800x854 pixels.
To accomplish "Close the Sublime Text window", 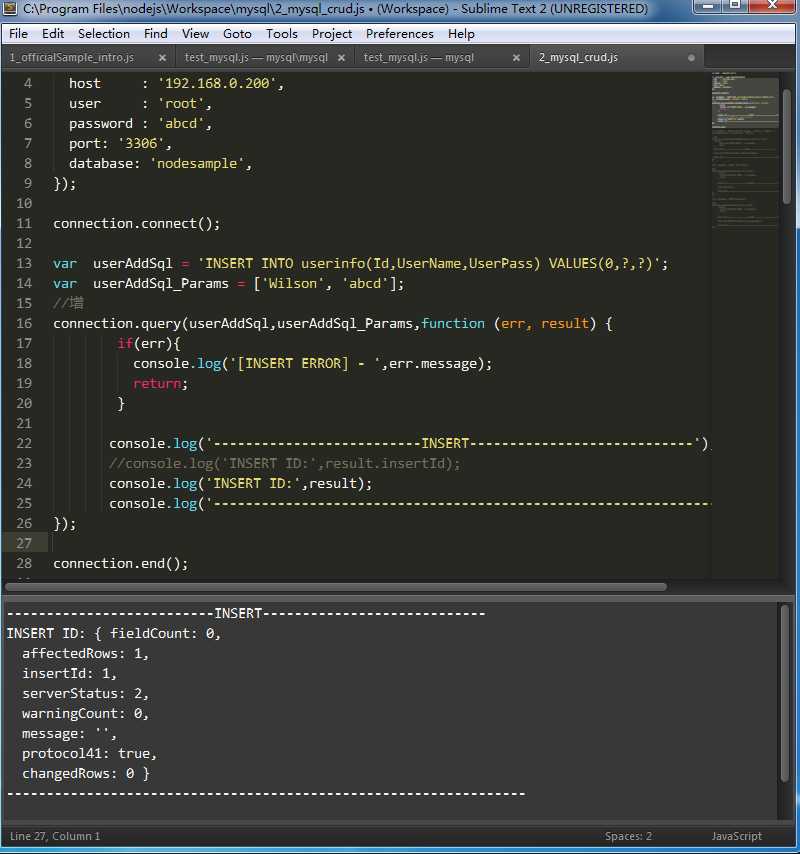I will (772, 6).
